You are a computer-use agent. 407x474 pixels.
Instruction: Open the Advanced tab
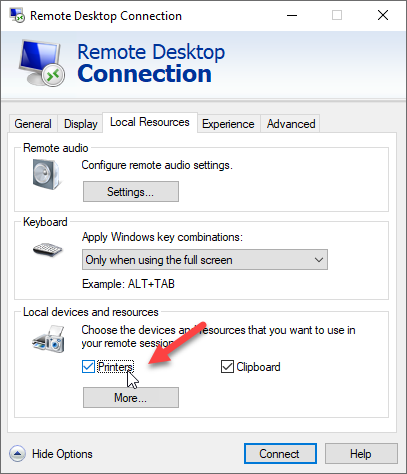click(x=291, y=124)
